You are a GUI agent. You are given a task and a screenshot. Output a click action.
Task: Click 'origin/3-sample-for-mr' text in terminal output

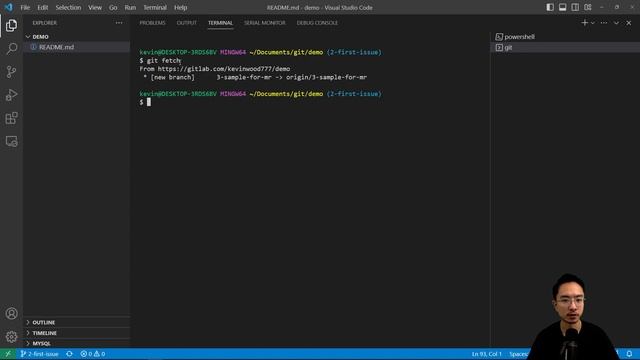pyautogui.click(x=327, y=77)
